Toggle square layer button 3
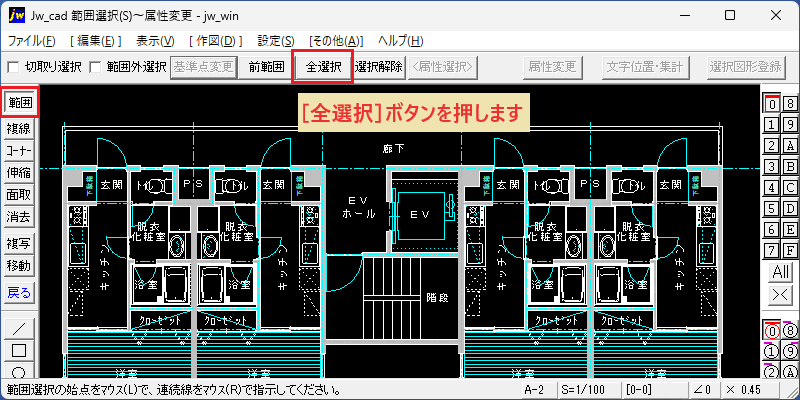 click(772, 166)
